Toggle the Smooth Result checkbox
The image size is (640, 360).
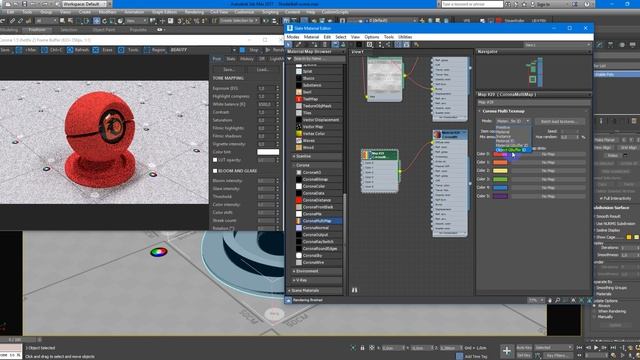pyautogui.click(x=595, y=216)
